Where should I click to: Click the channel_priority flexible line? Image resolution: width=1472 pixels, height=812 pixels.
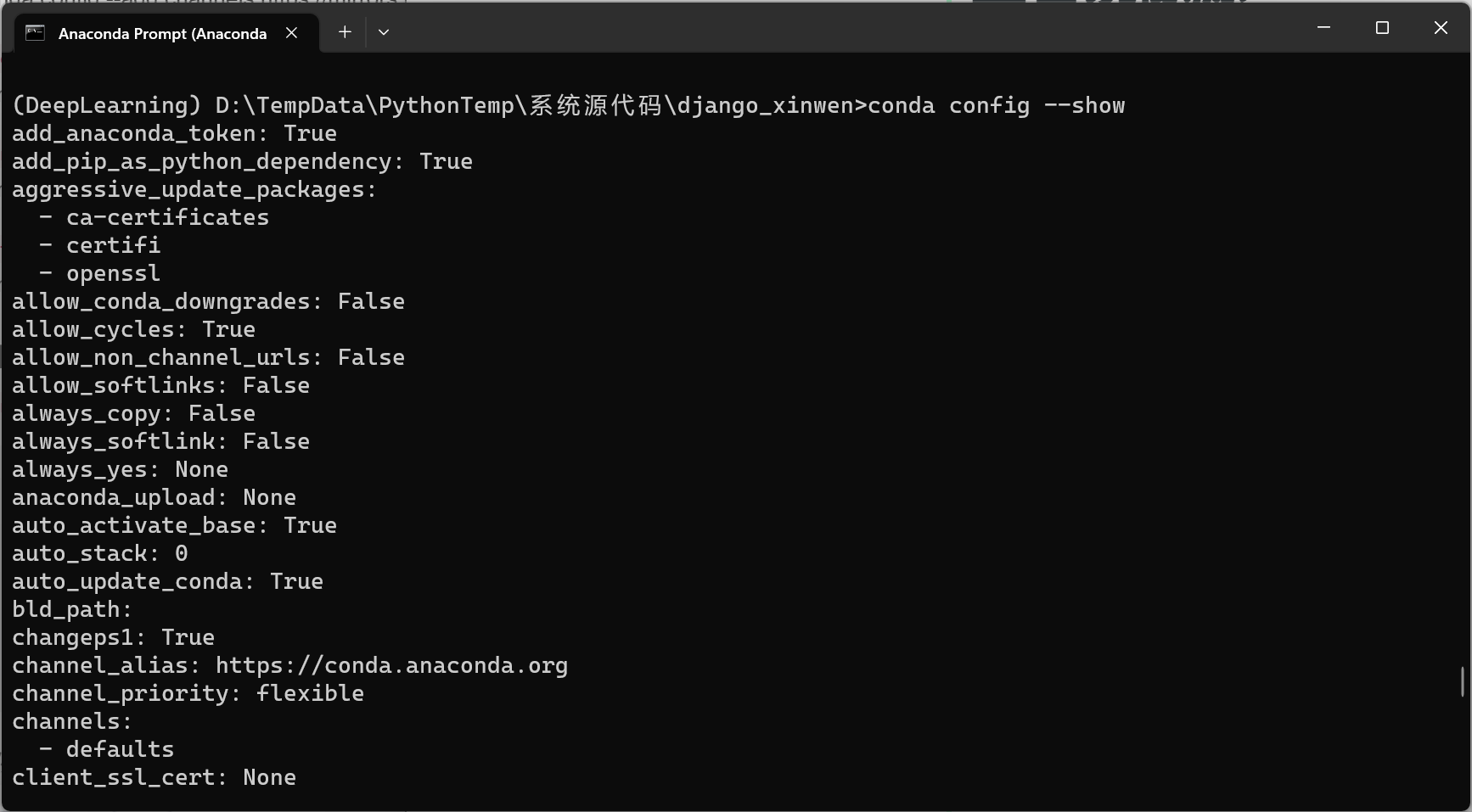click(188, 693)
